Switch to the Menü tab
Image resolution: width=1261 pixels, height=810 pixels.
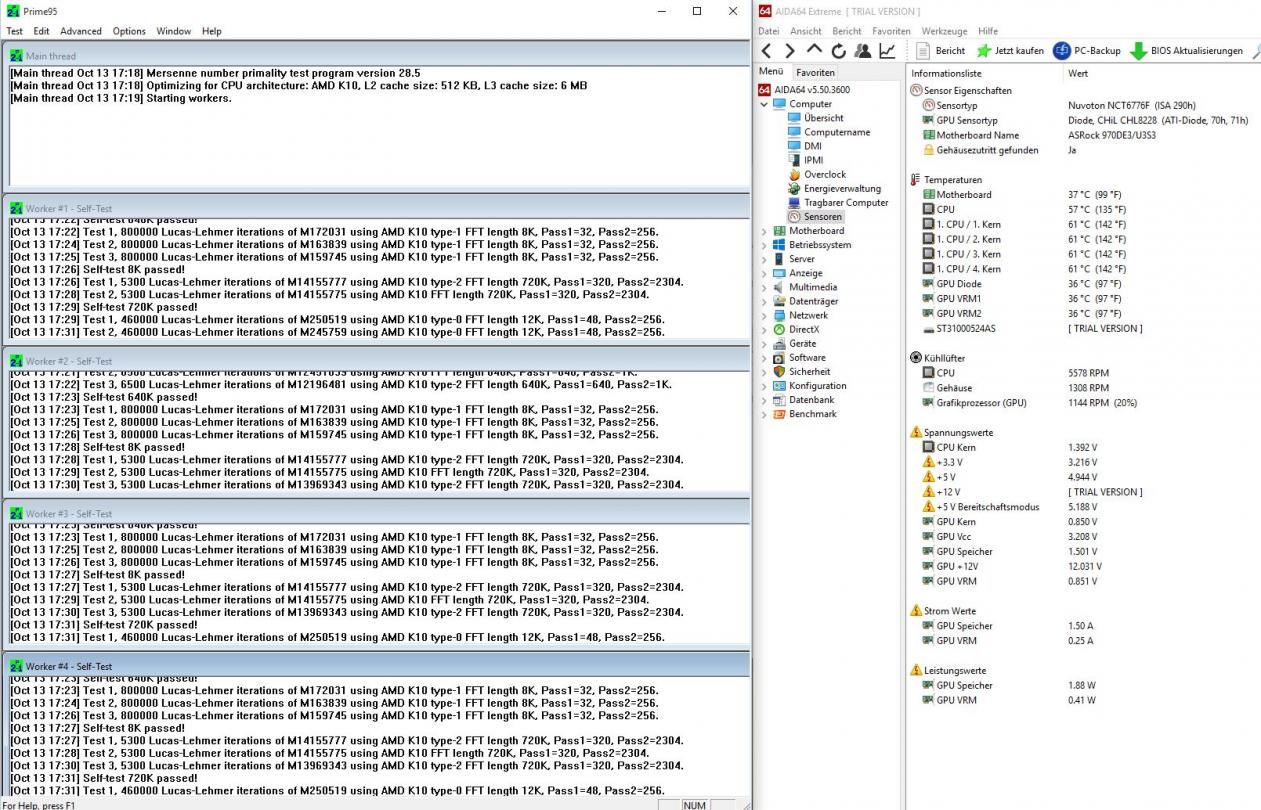pyautogui.click(x=771, y=71)
